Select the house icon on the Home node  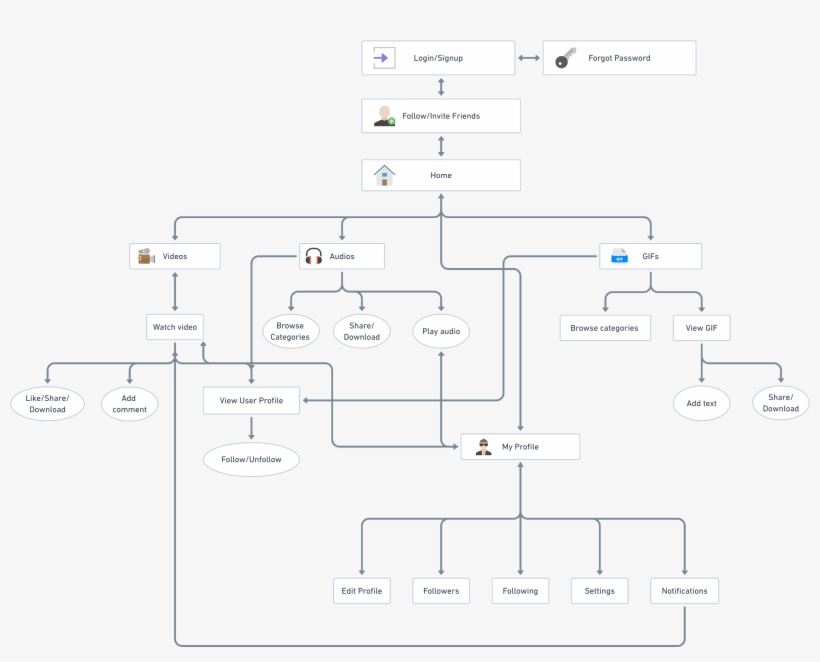(x=382, y=174)
